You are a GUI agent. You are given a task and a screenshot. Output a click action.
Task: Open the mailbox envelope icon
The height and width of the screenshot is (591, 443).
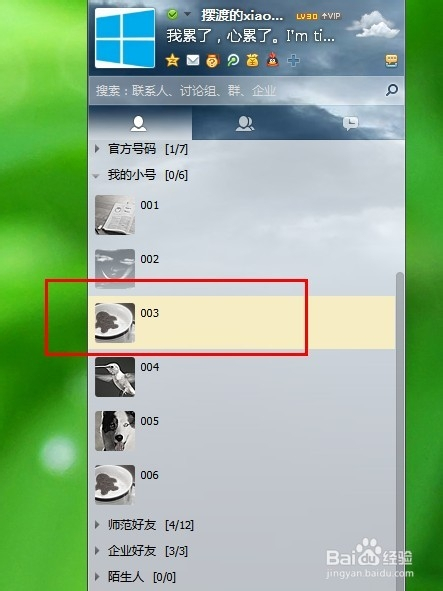coord(193,60)
